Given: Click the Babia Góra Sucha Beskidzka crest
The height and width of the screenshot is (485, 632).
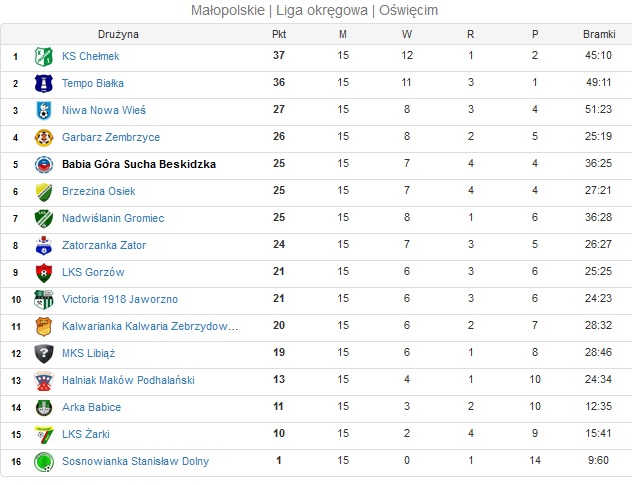Looking at the screenshot, I should pyautogui.click(x=44, y=164).
